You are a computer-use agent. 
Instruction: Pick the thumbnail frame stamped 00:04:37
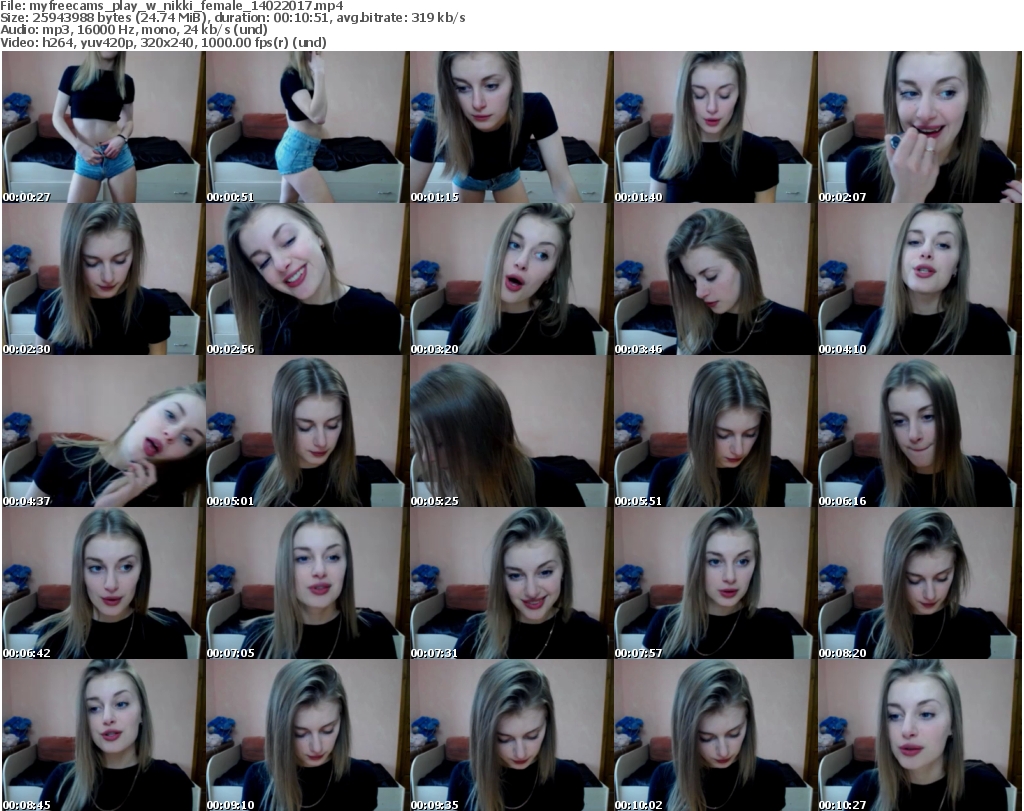pyautogui.click(x=103, y=432)
